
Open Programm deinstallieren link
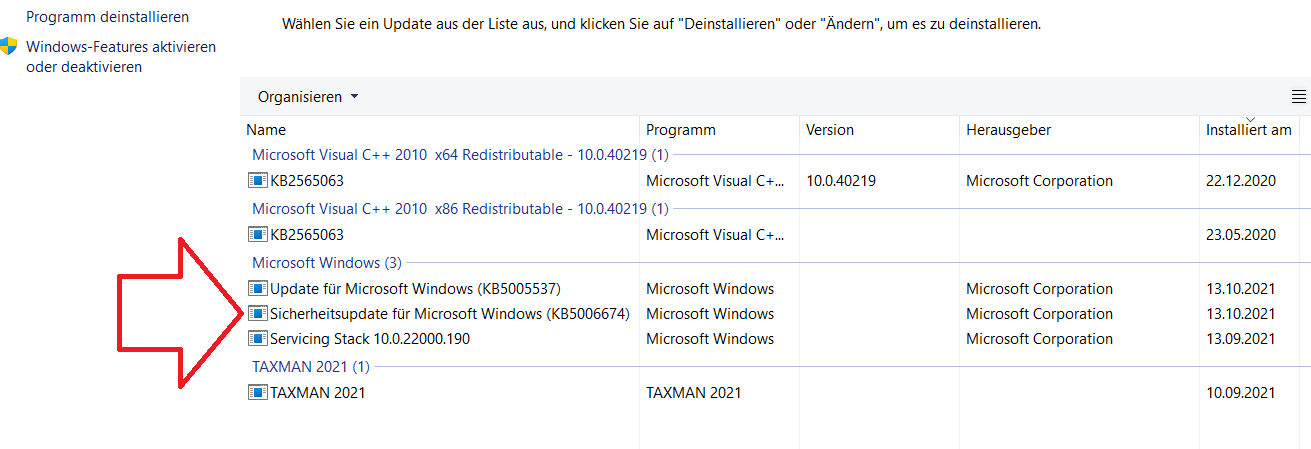point(107,17)
